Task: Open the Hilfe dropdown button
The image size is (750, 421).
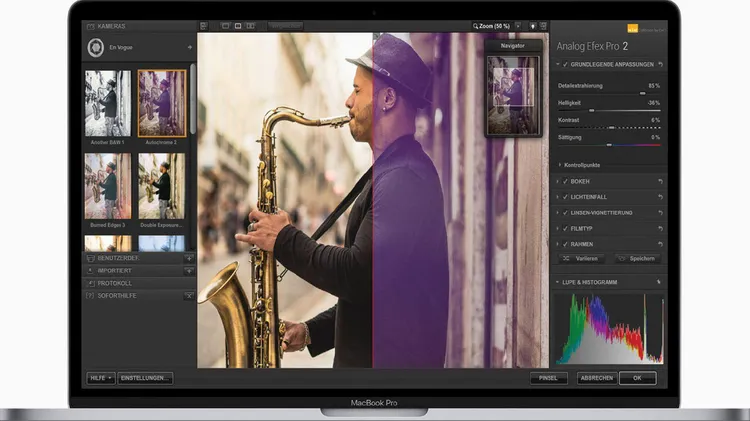Action: [x=101, y=378]
